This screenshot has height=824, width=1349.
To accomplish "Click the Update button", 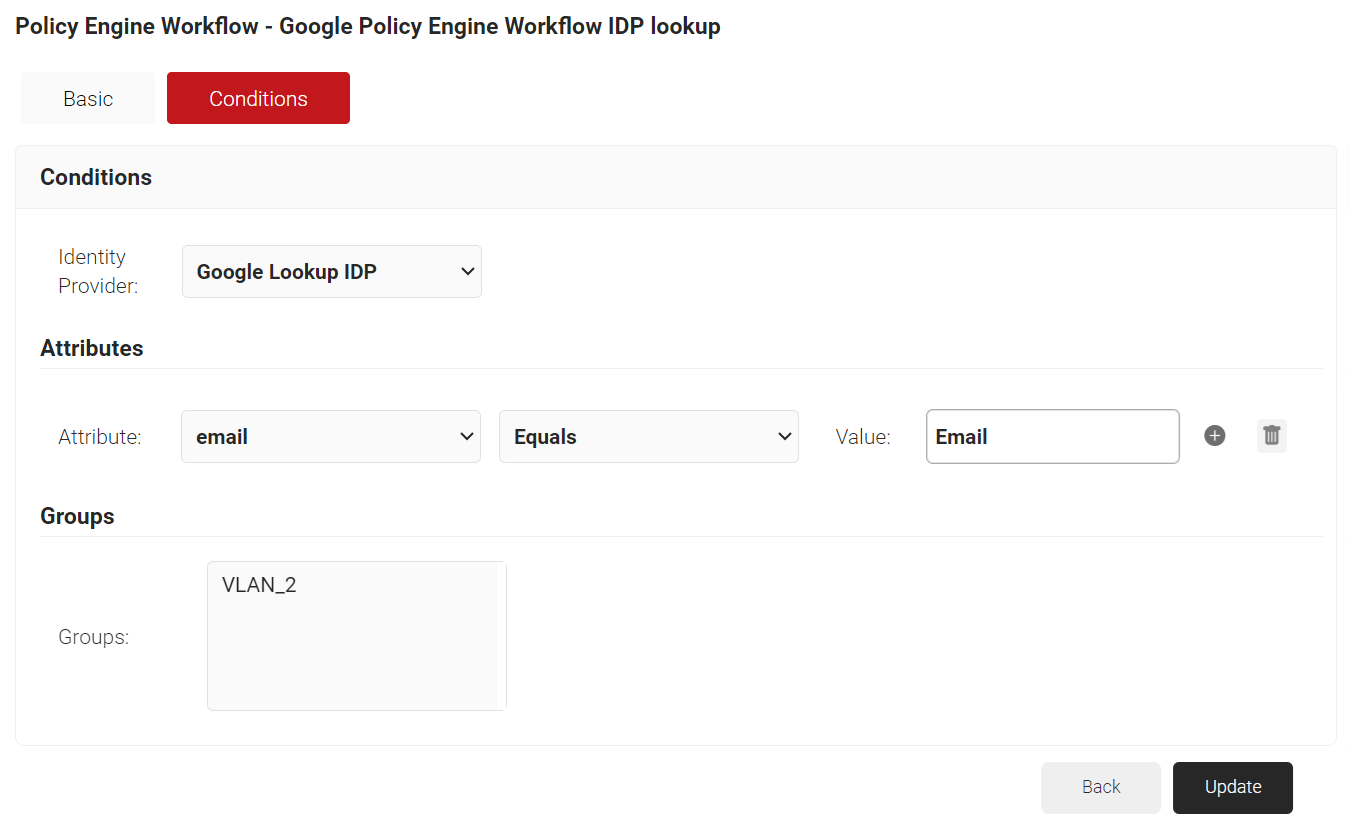I will pos(1232,787).
